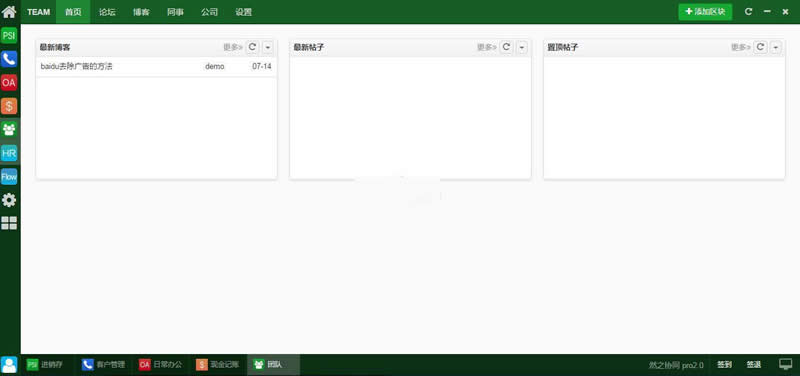
Task: Switch to the 首页 tab
Action: [x=73, y=12]
